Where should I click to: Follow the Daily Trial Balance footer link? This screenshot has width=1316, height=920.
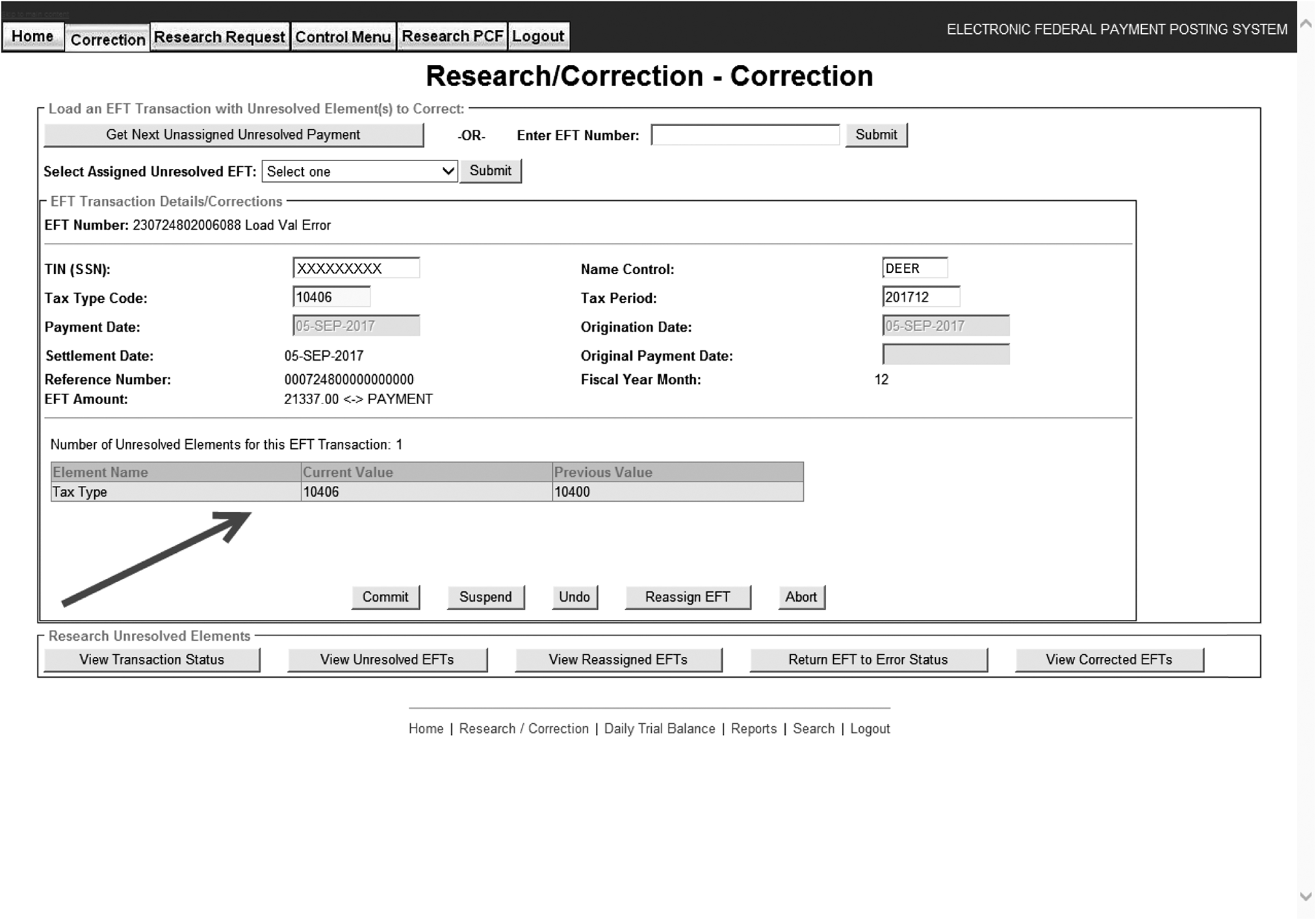click(659, 729)
